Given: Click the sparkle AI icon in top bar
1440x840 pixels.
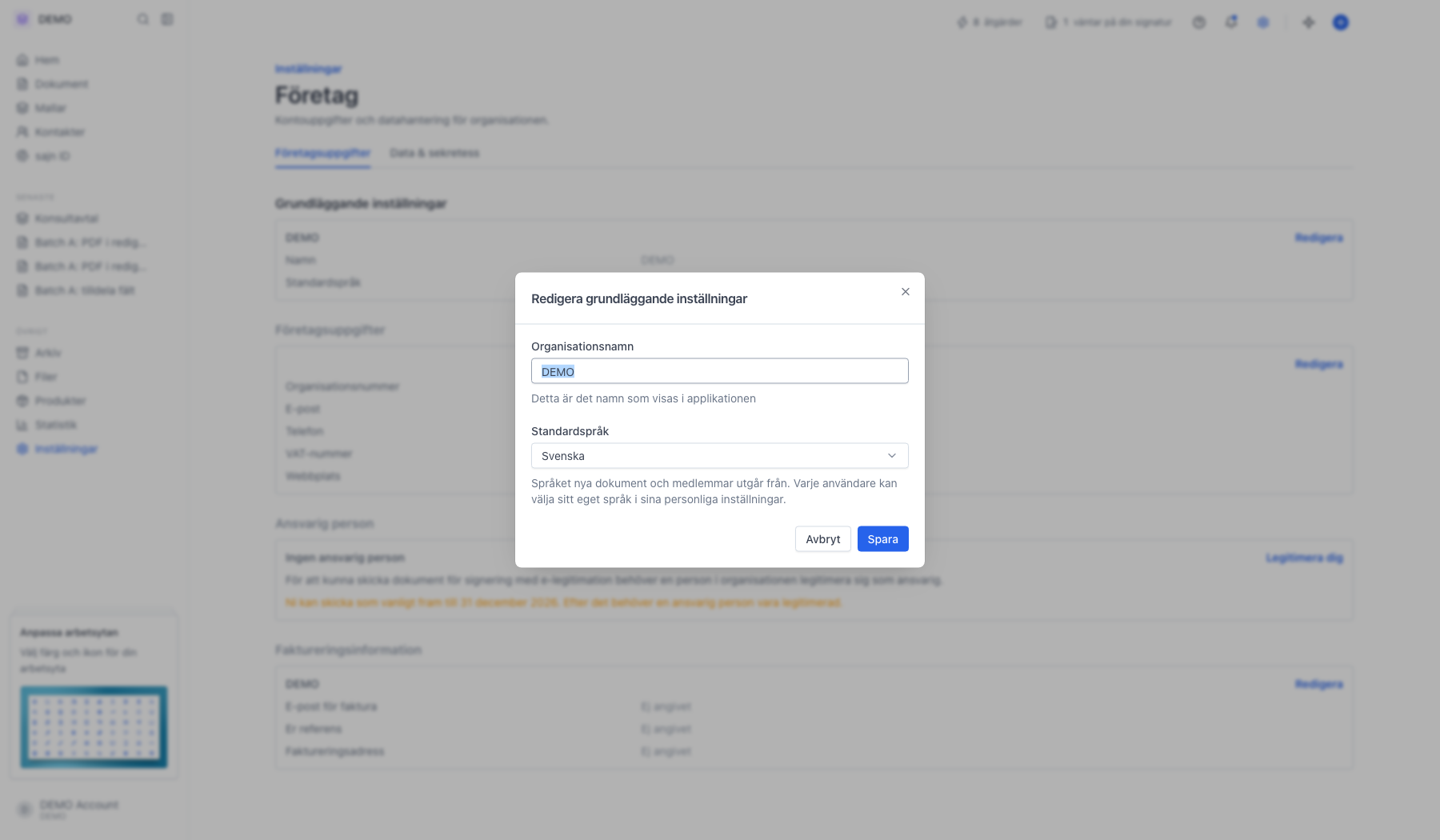Looking at the screenshot, I should (1309, 22).
